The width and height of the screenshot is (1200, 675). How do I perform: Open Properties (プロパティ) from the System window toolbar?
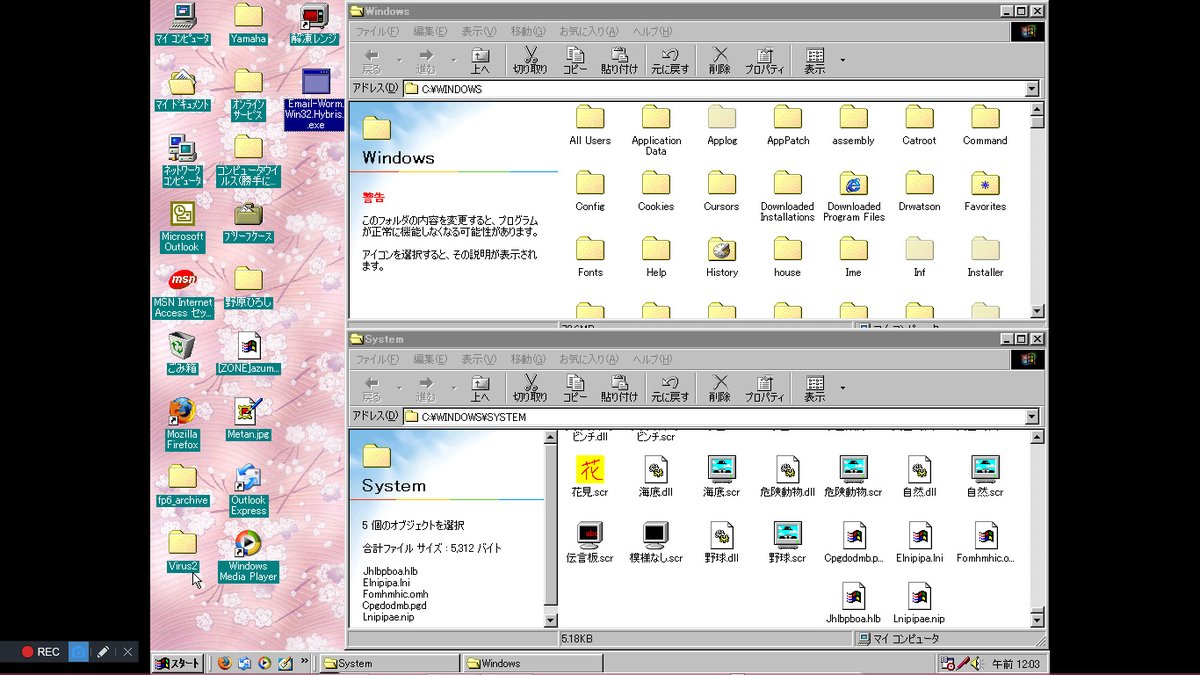pyautogui.click(x=764, y=388)
